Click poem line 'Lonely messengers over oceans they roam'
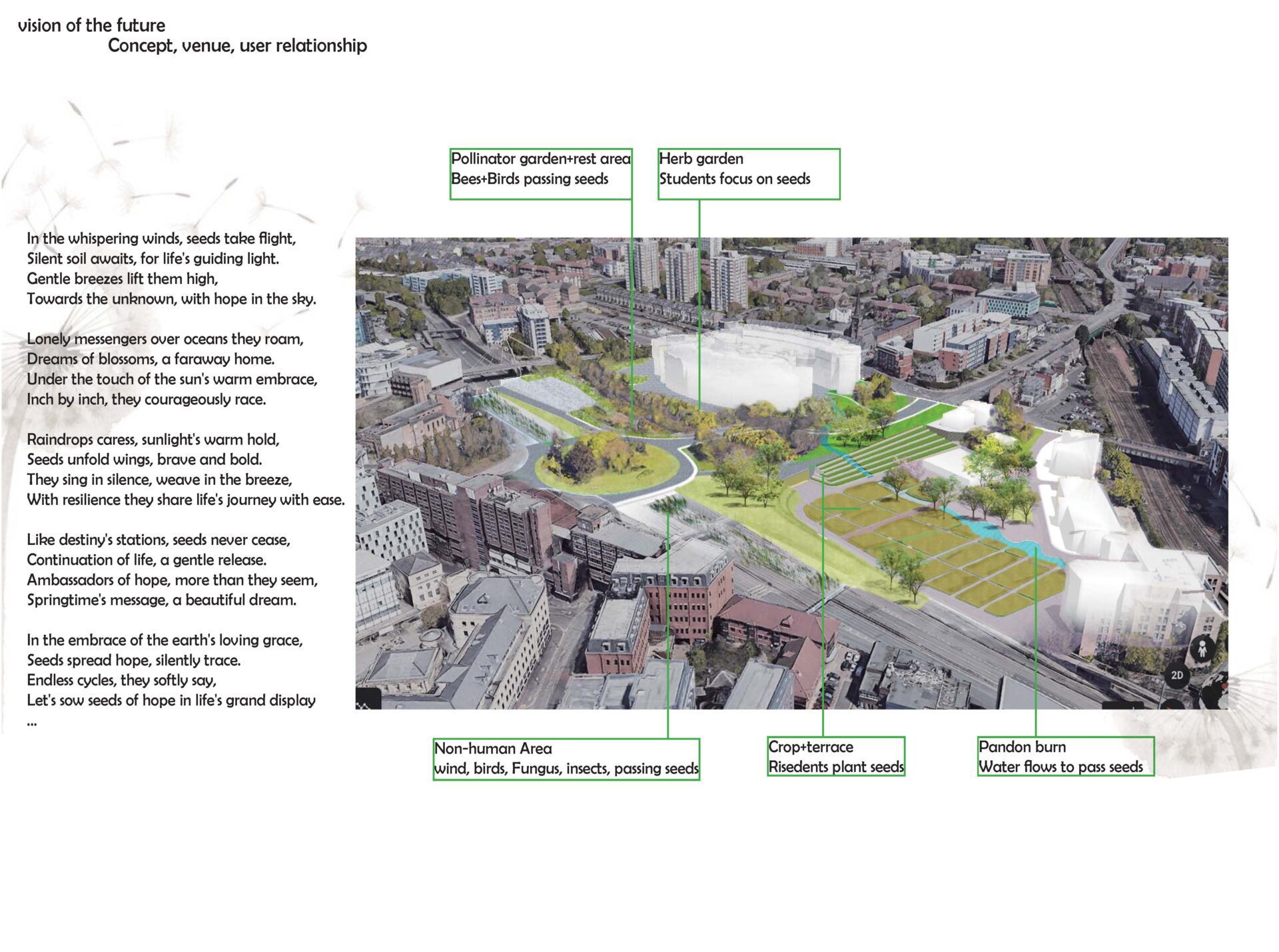 pyautogui.click(x=165, y=339)
